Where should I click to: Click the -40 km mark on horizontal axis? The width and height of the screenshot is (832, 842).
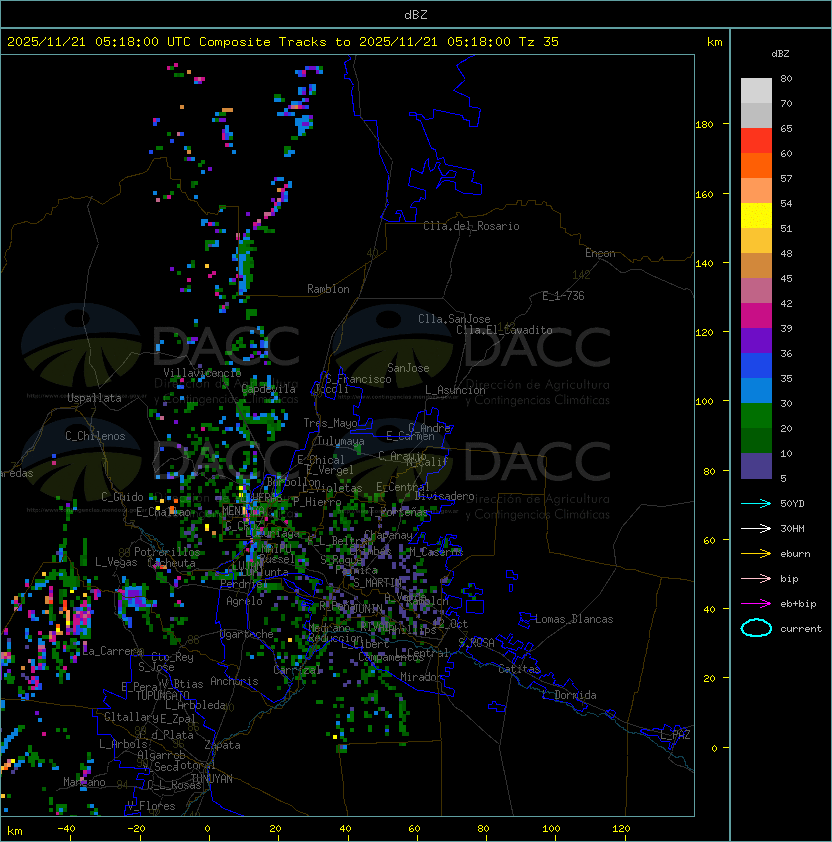coord(66,829)
